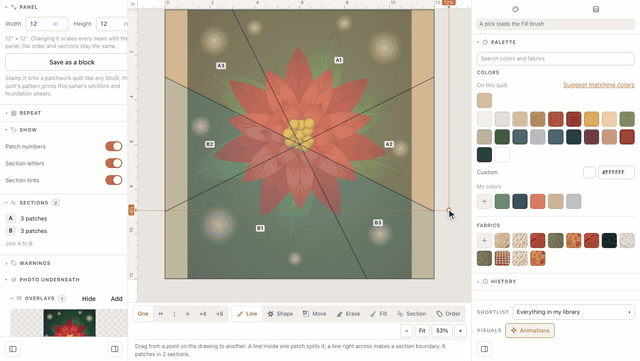This screenshot has width=640, height=361.
Task: Click the vertical guide marker on top ruler
Action: (x=449, y=2)
